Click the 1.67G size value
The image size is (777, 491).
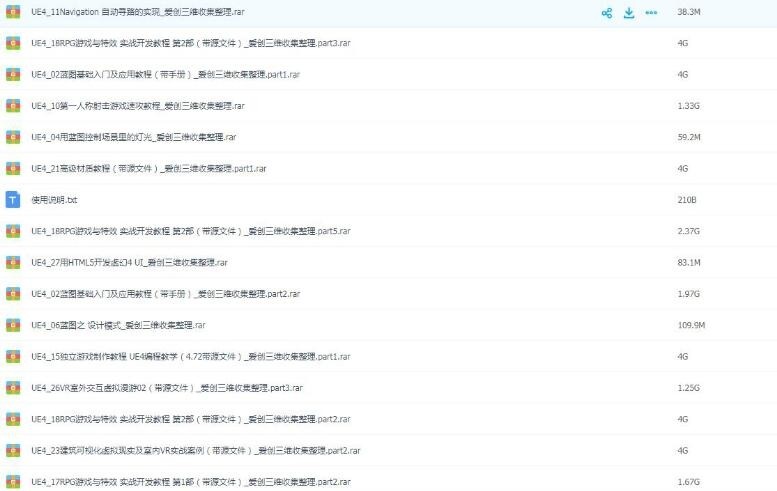coord(689,482)
